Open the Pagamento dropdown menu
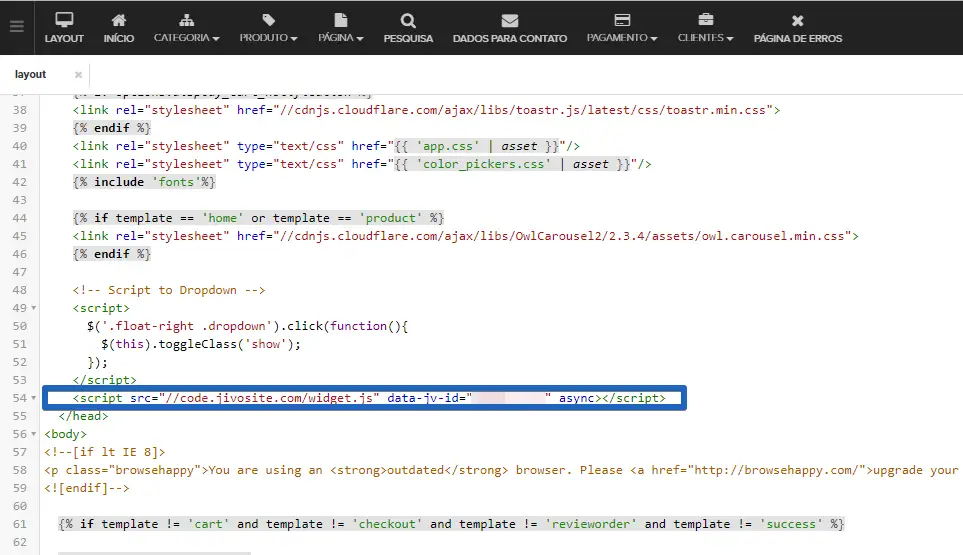Screen dimensions: 963x555 click(622, 38)
